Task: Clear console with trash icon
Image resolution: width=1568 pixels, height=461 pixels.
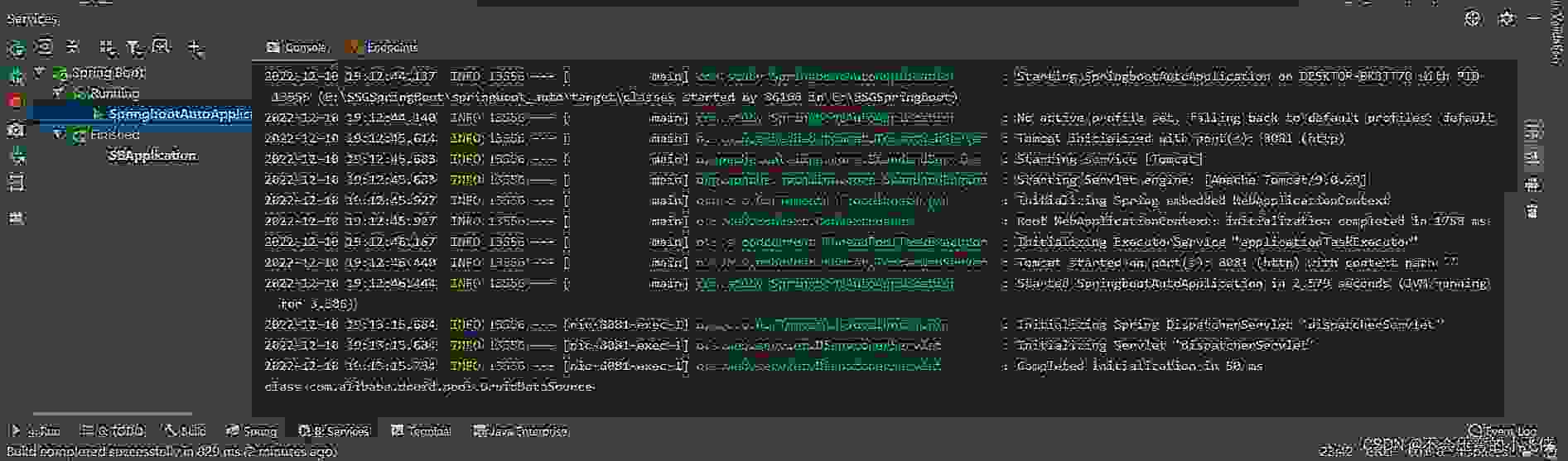Action: pos(1533,211)
